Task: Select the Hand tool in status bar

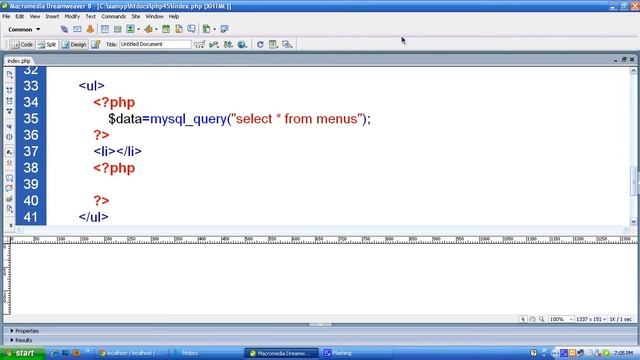Action: 532,319
